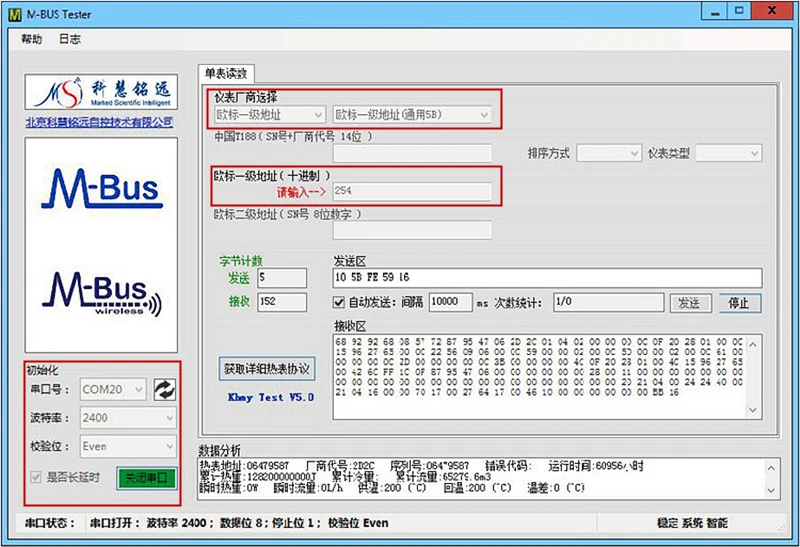
Task: Click the 数据分析 scrollbar down arrow
Action: click(x=771, y=490)
